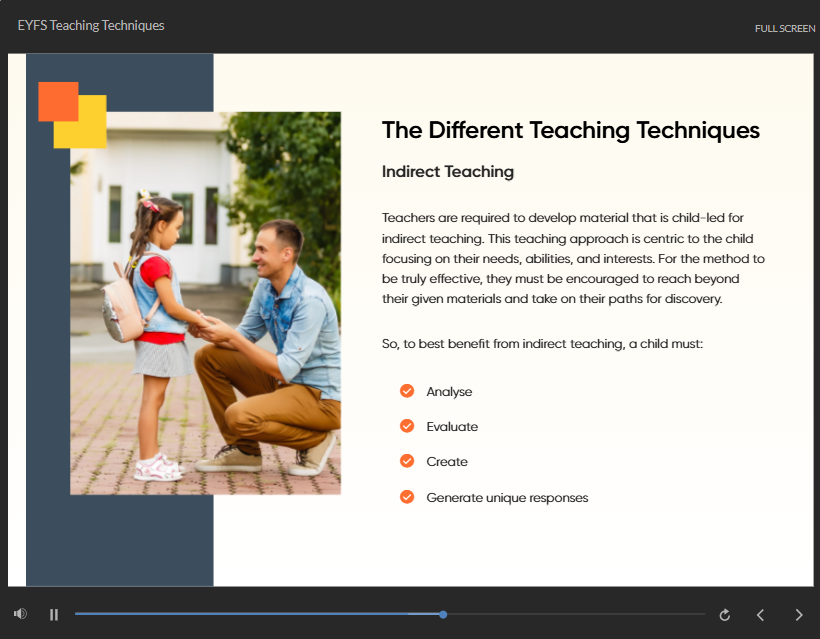Seek to the unplayed end of timeline

pos(690,614)
